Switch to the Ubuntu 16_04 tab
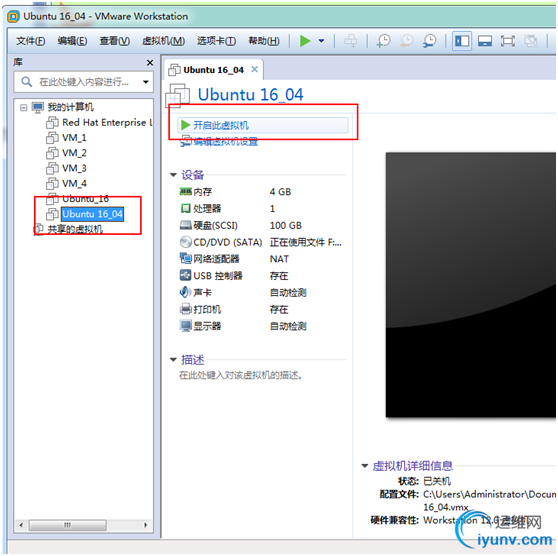Screen dimensions: 558x556 pyautogui.click(x=213, y=70)
